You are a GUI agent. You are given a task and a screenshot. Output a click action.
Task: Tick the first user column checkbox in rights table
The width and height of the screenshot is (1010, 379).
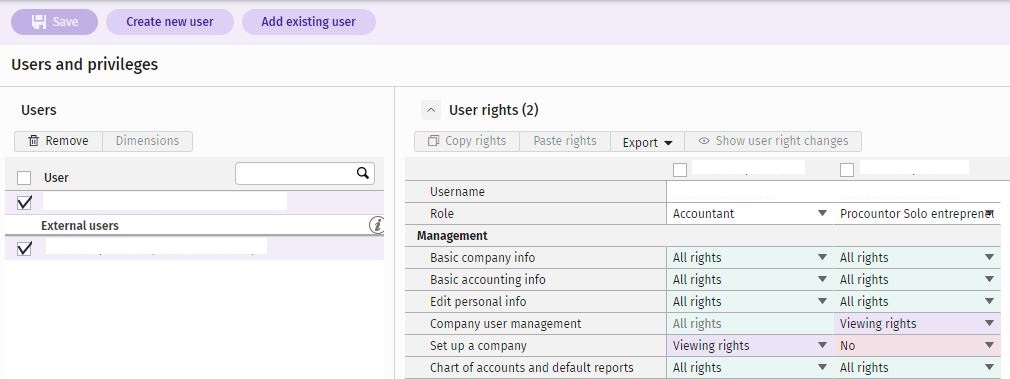(680, 170)
